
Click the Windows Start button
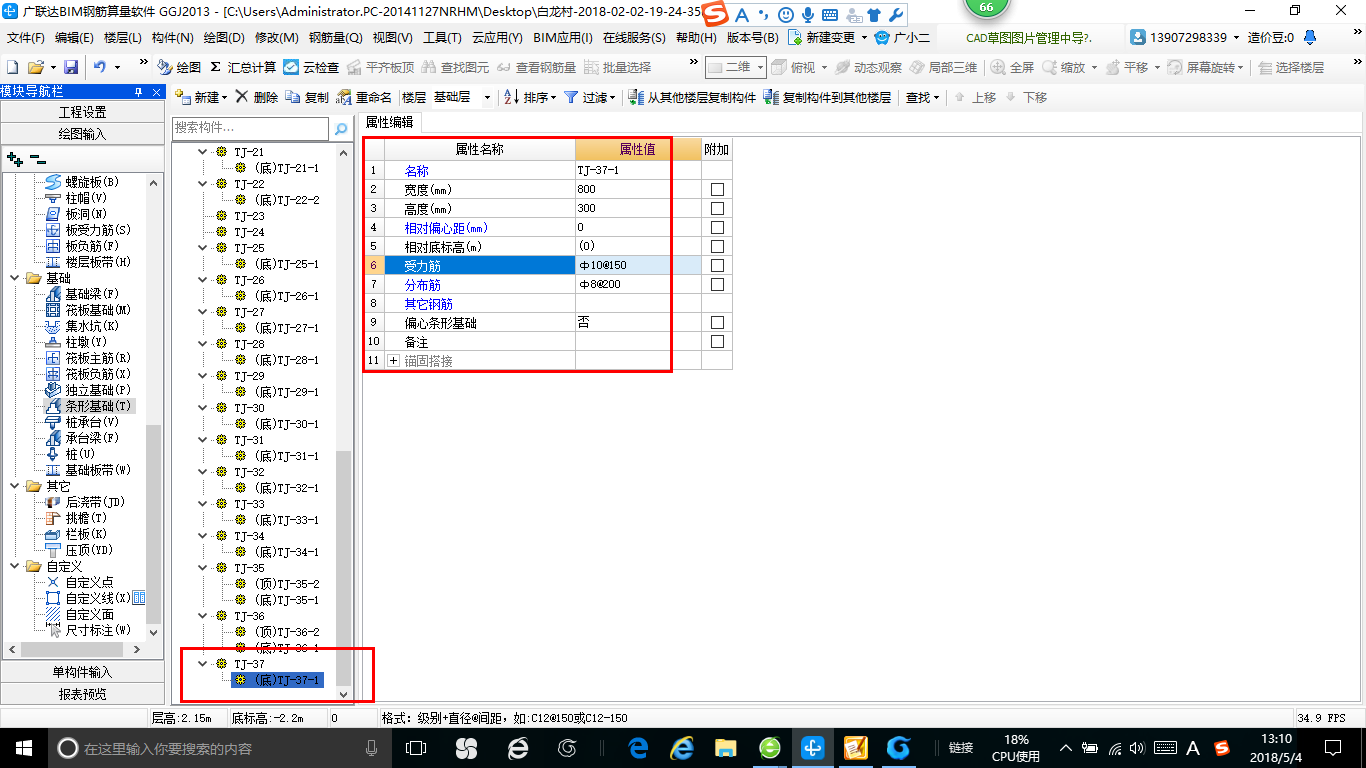coord(22,747)
